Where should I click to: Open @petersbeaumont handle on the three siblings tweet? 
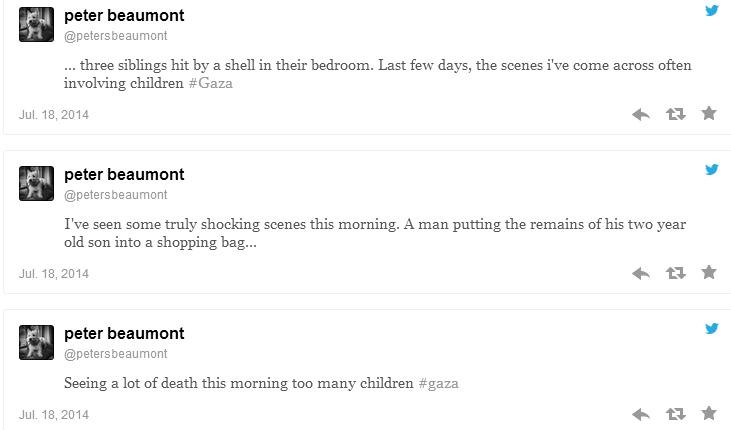[x=116, y=36]
